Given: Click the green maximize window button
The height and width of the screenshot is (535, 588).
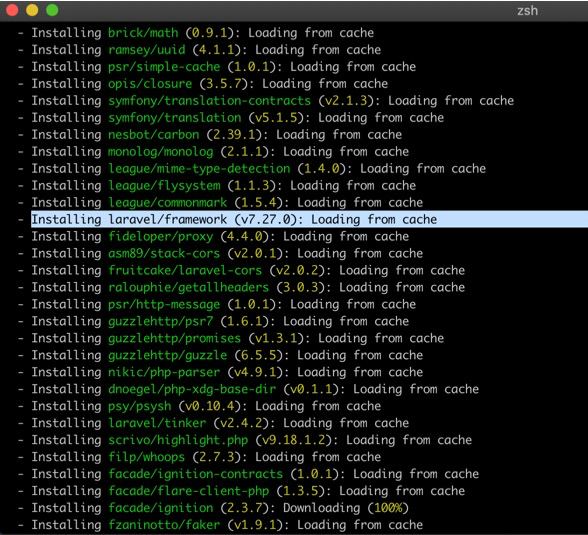Looking at the screenshot, I should (52, 10).
